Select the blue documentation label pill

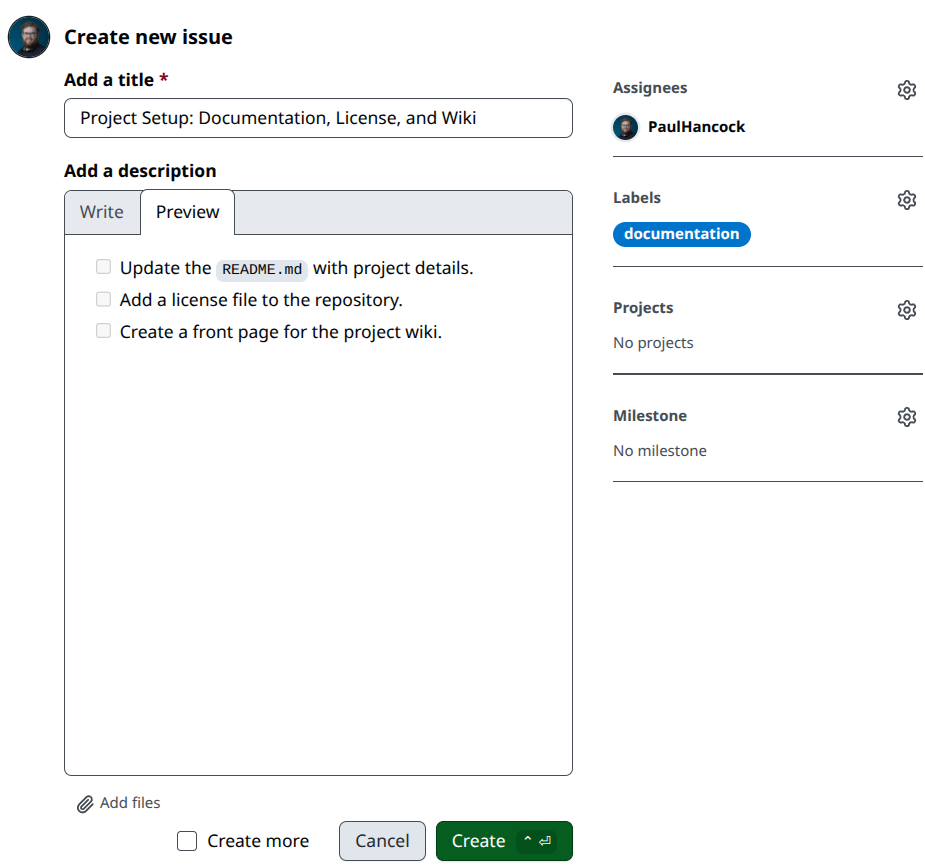681,234
